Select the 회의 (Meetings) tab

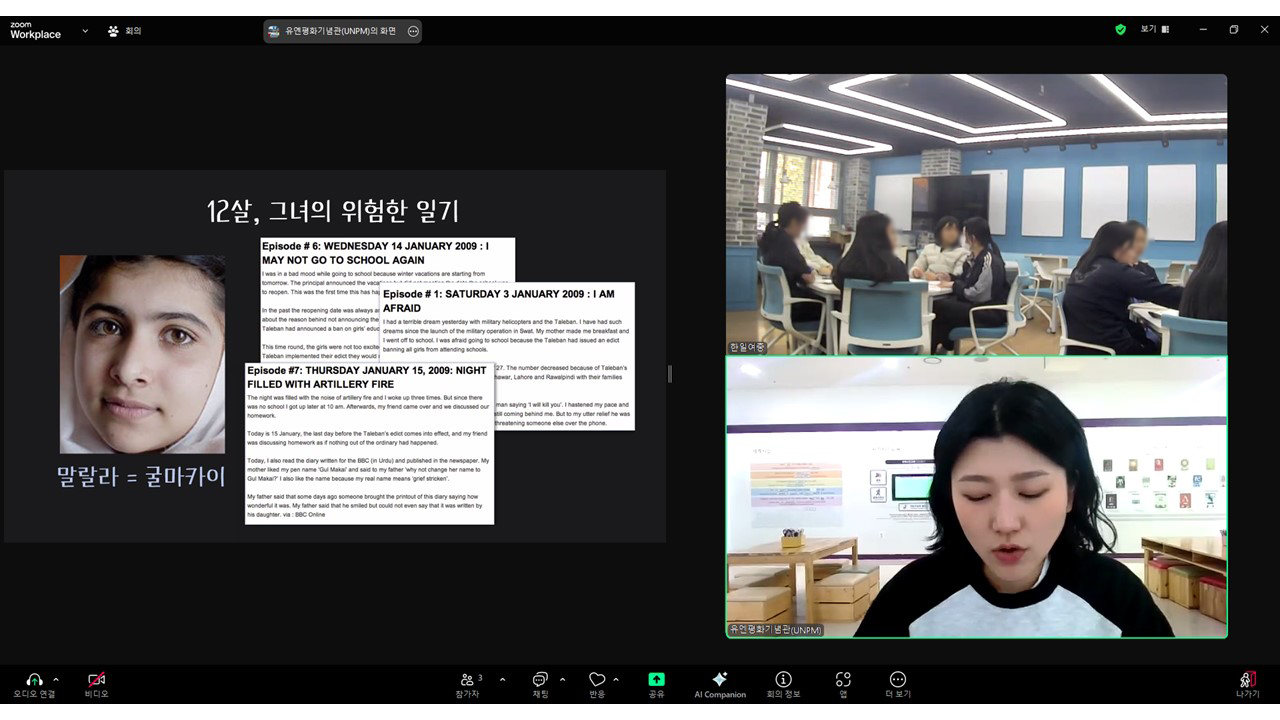(x=125, y=31)
